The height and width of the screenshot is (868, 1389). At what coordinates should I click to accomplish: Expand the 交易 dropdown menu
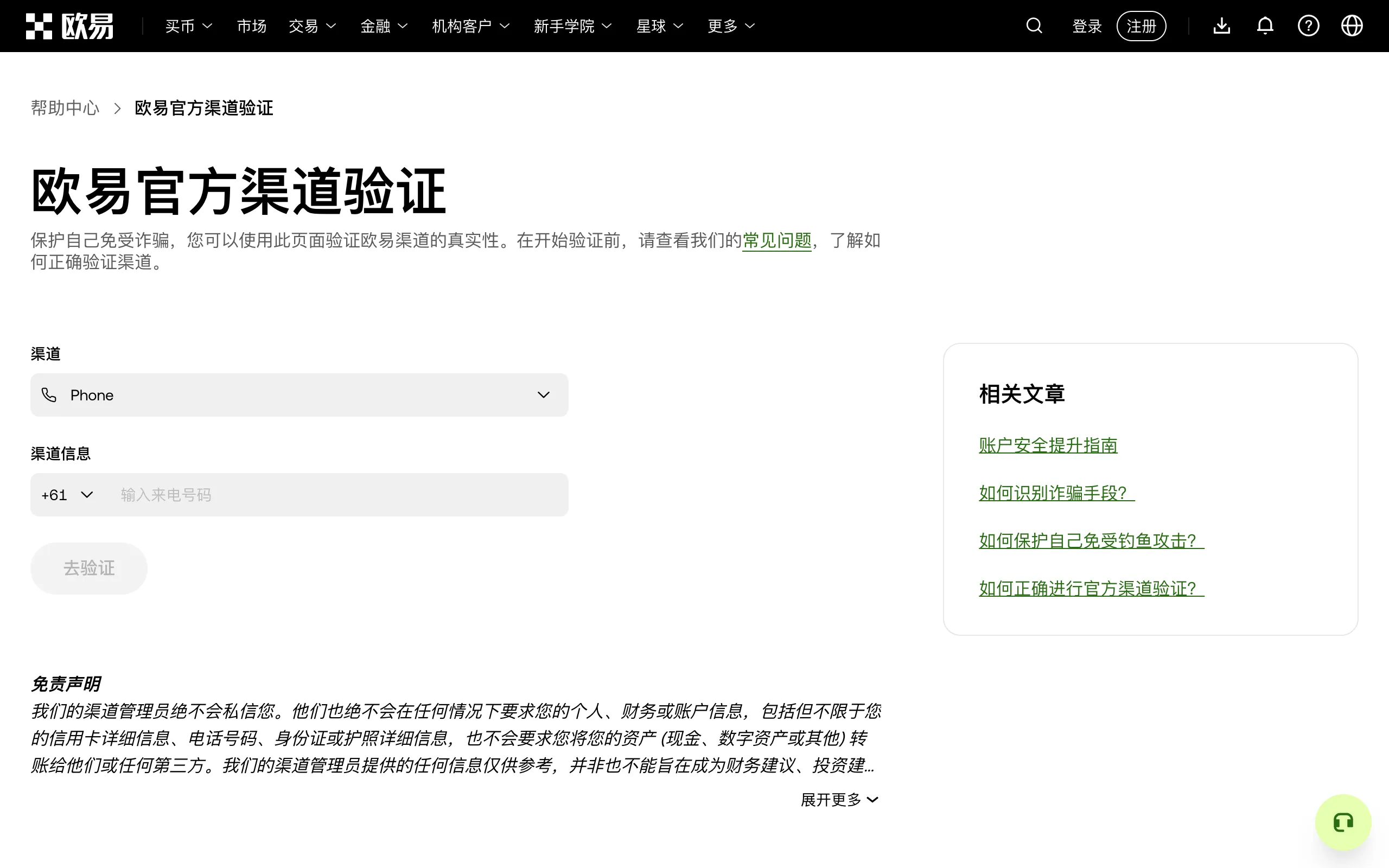tap(312, 26)
